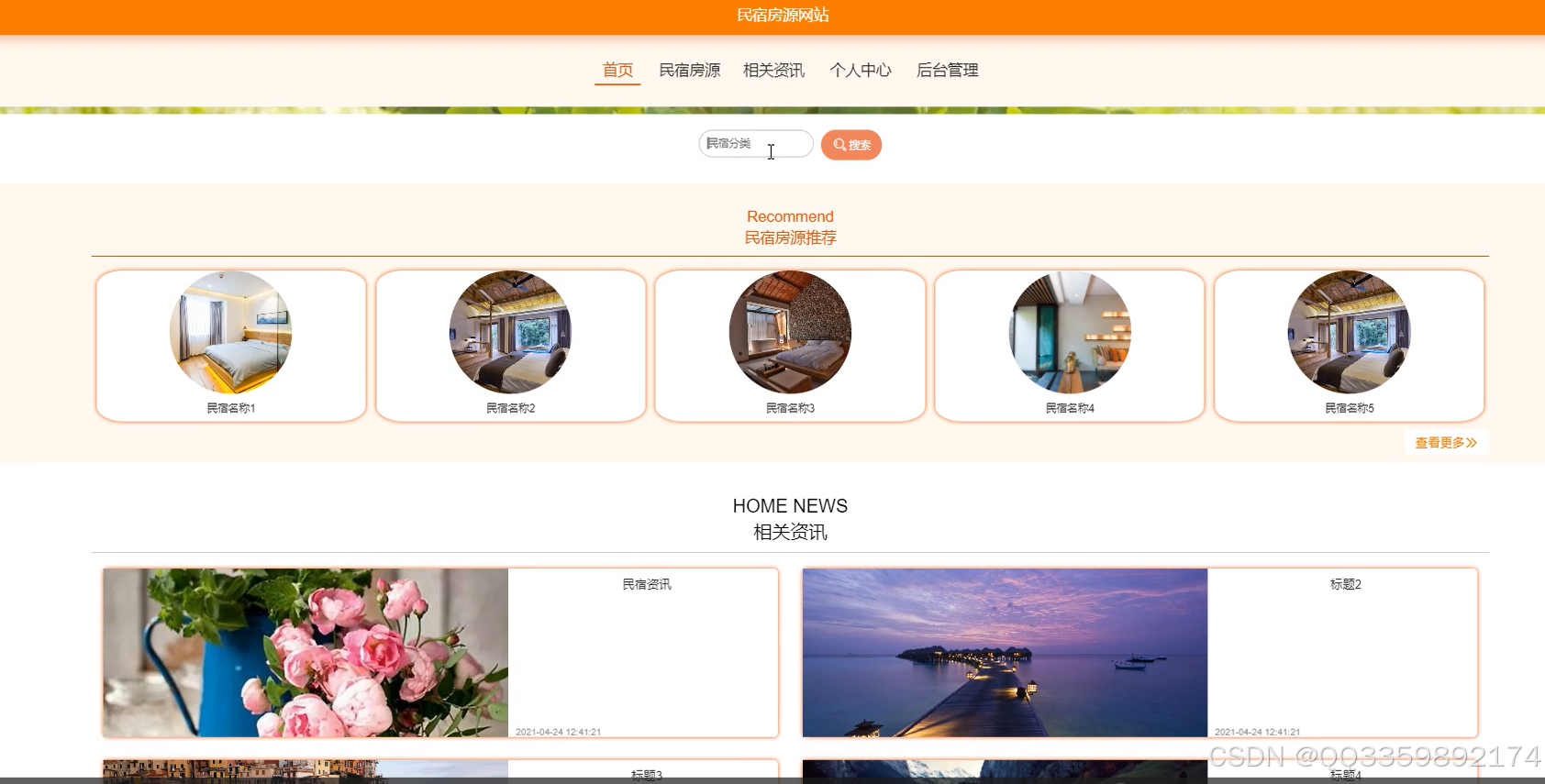Click the orange 搜索 button

851,145
